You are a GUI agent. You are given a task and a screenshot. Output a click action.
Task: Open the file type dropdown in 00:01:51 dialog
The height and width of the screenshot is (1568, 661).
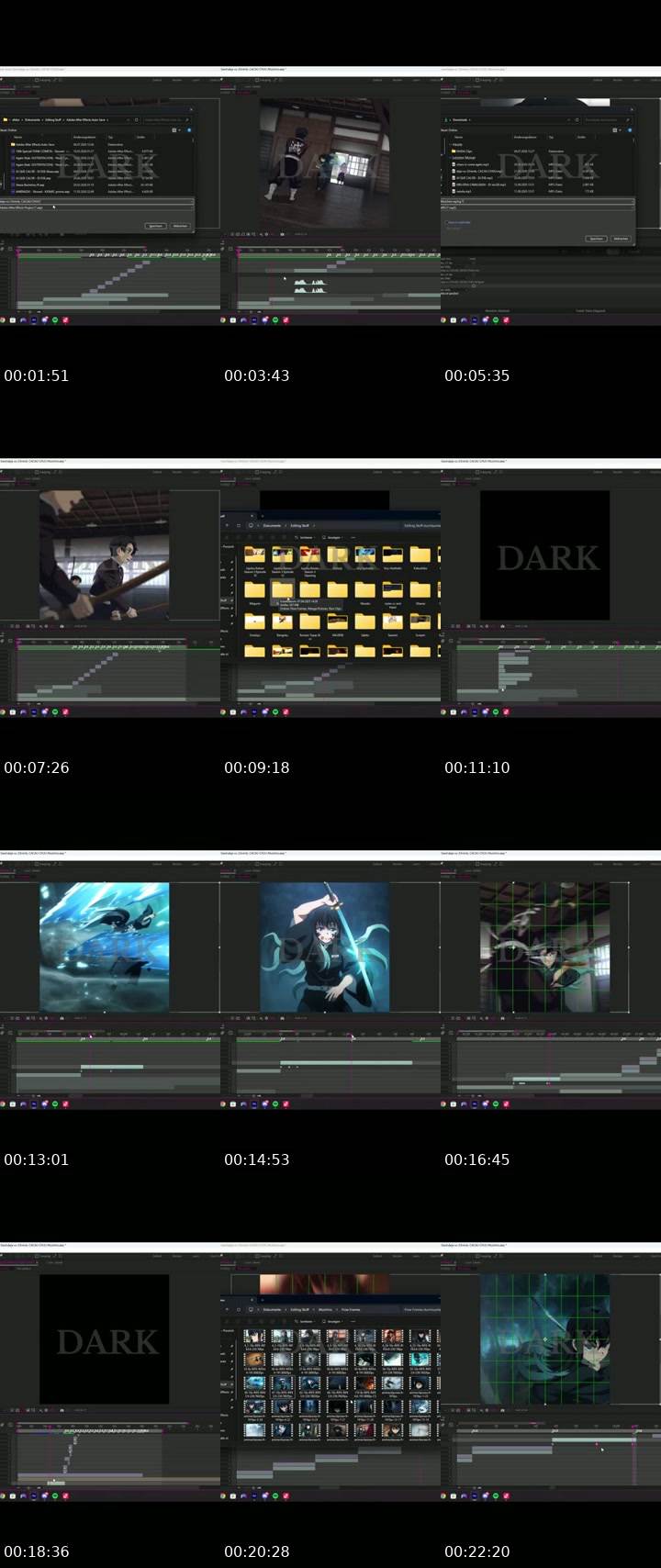(x=96, y=207)
